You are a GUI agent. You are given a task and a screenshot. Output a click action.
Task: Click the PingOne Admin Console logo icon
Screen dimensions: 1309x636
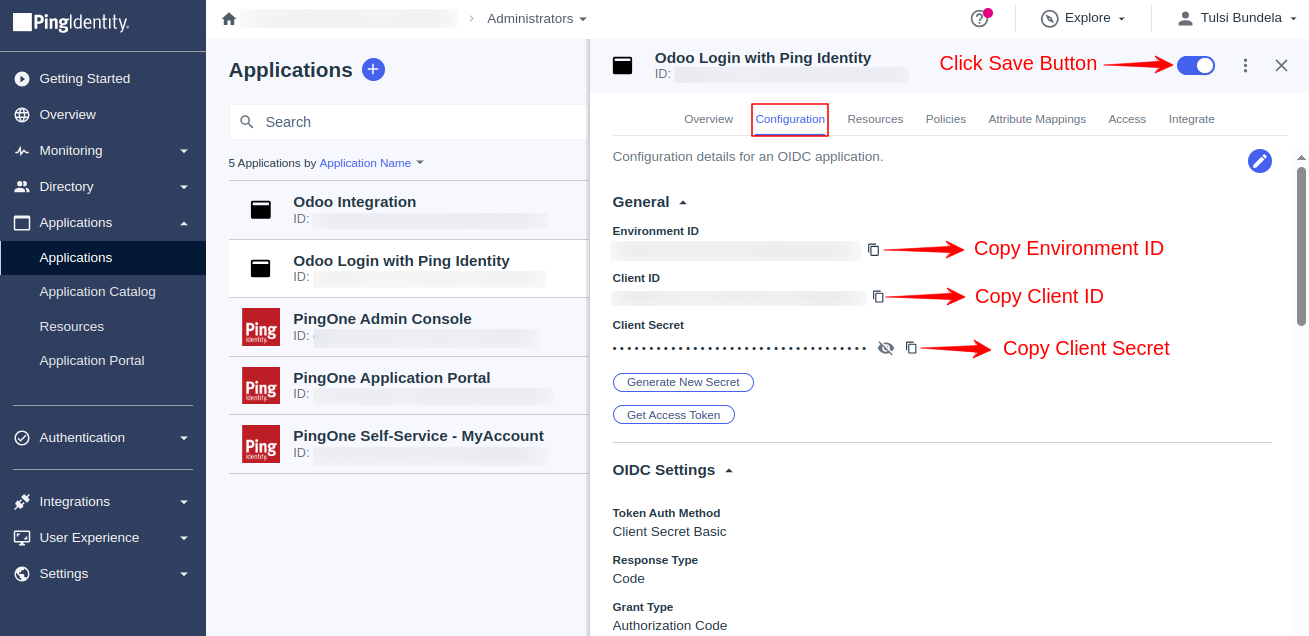tap(261, 327)
